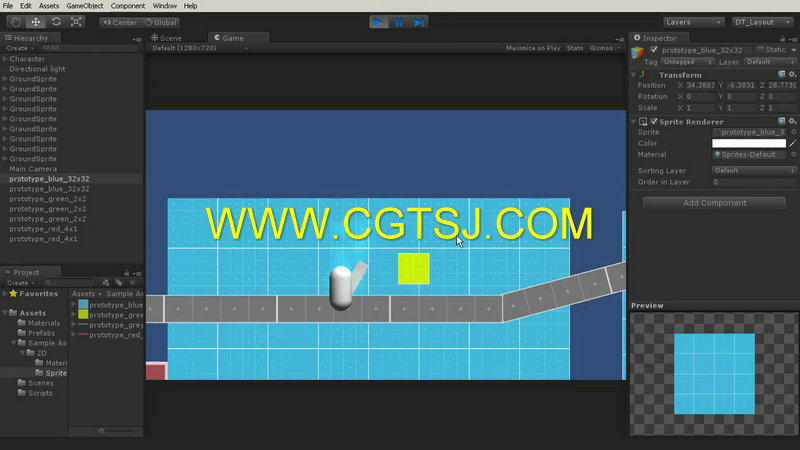Collapse the Transform component
800x450 pixels.
(x=634, y=75)
